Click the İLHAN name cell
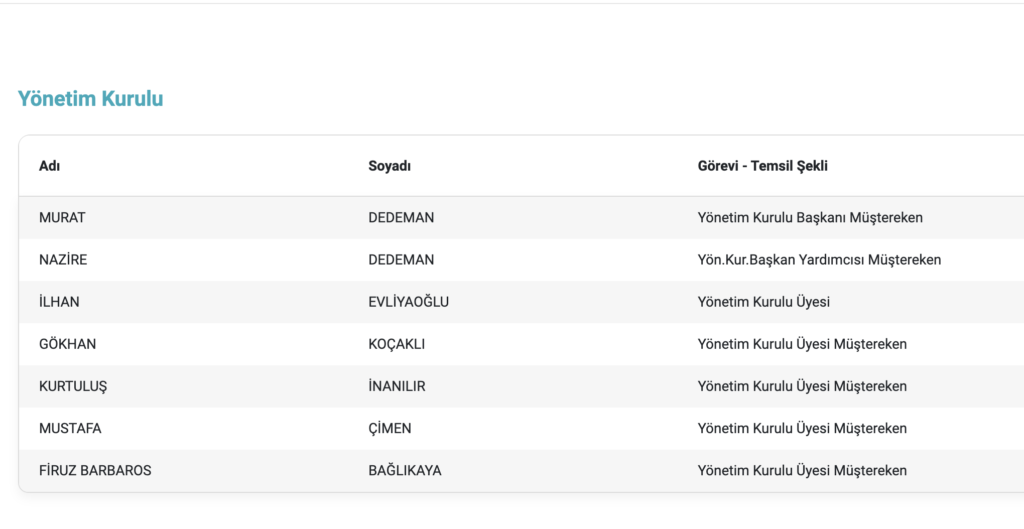The width and height of the screenshot is (1024, 529). coord(59,302)
